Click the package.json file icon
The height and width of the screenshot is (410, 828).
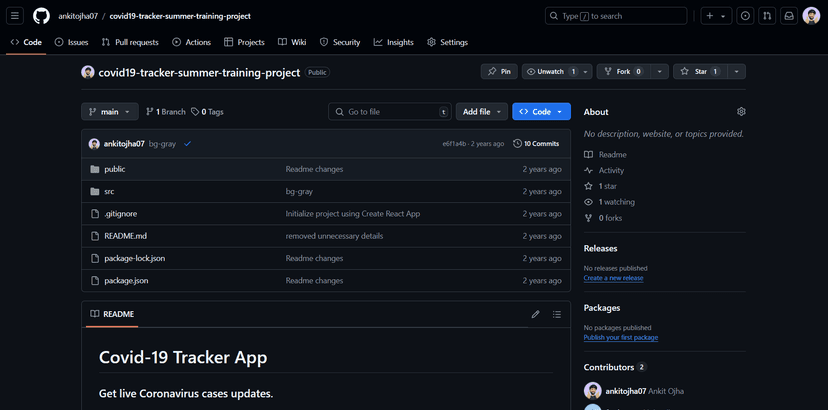(95, 281)
